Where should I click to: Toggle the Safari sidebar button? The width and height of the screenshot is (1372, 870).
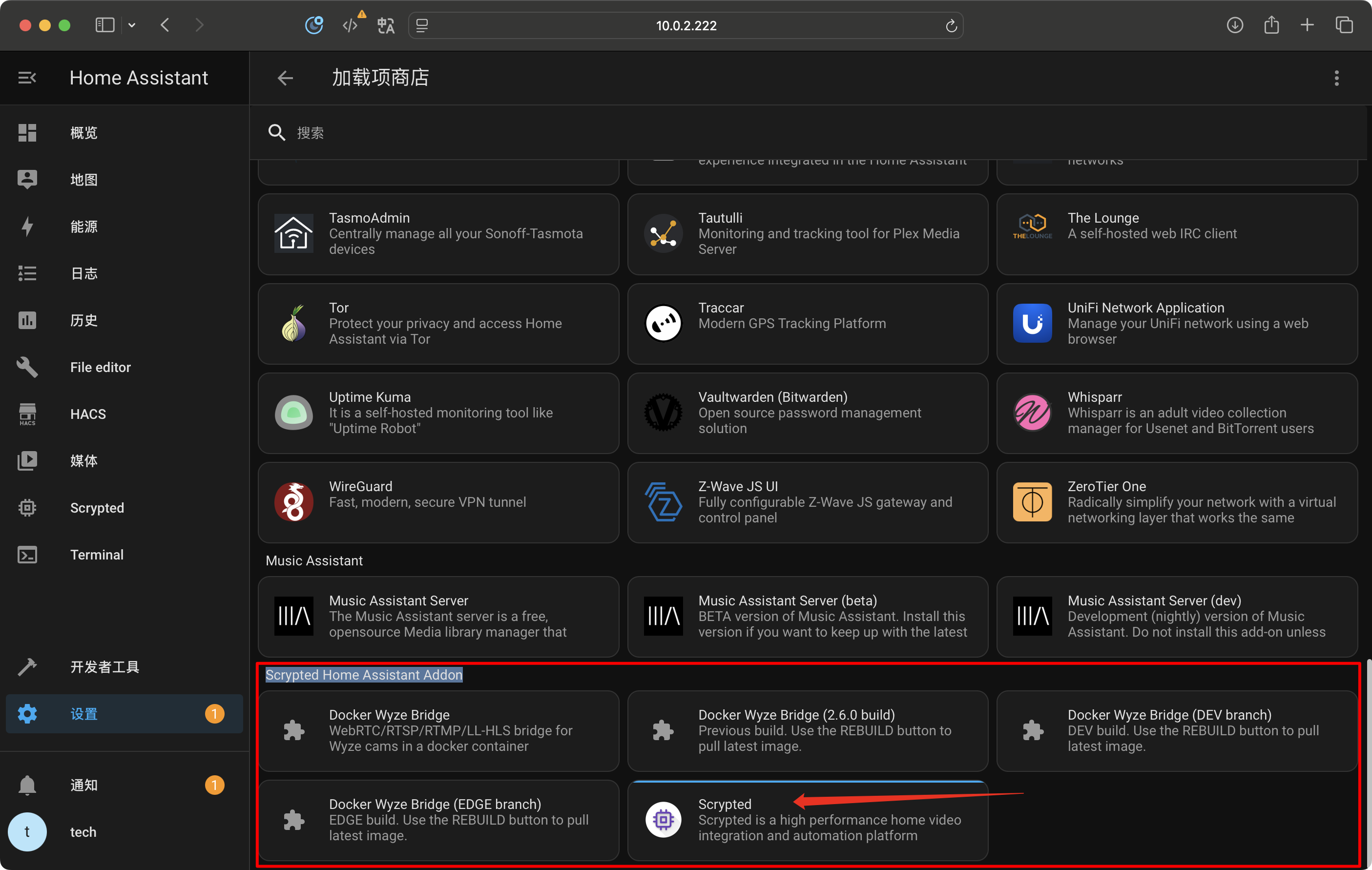pos(105,25)
